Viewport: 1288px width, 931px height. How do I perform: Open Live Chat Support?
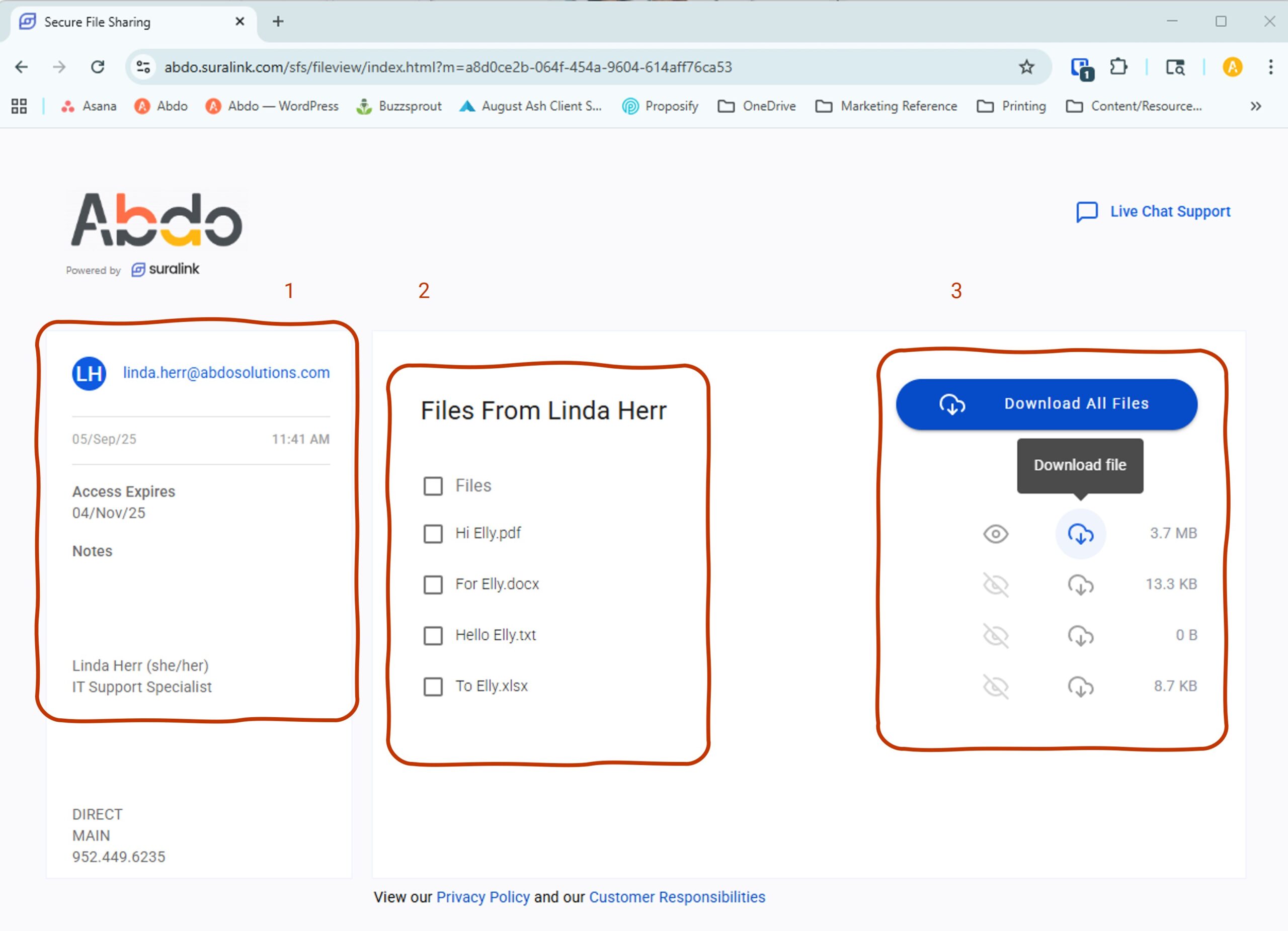(1153, 212)
